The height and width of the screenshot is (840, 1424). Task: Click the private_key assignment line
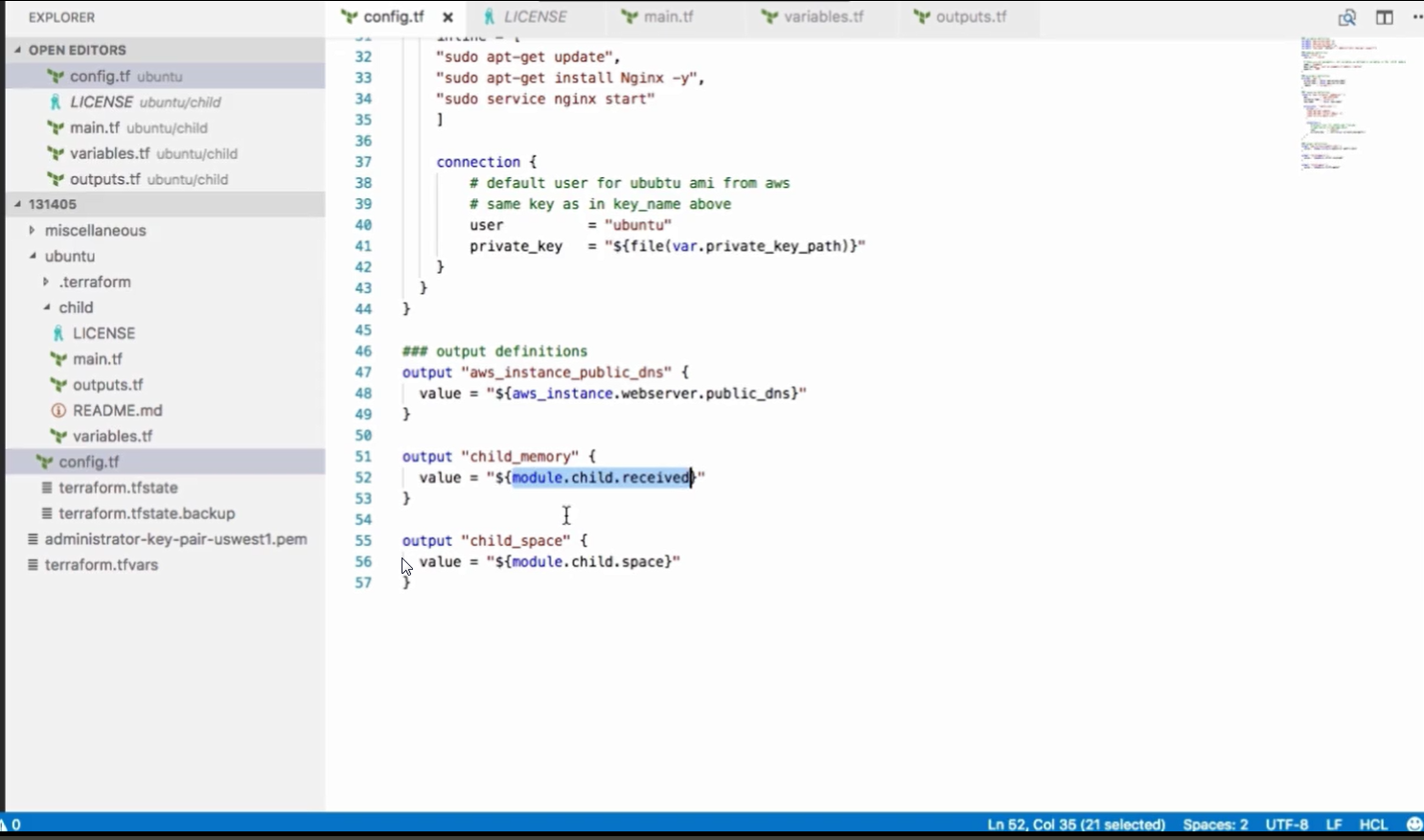click(x=667, y=246)
